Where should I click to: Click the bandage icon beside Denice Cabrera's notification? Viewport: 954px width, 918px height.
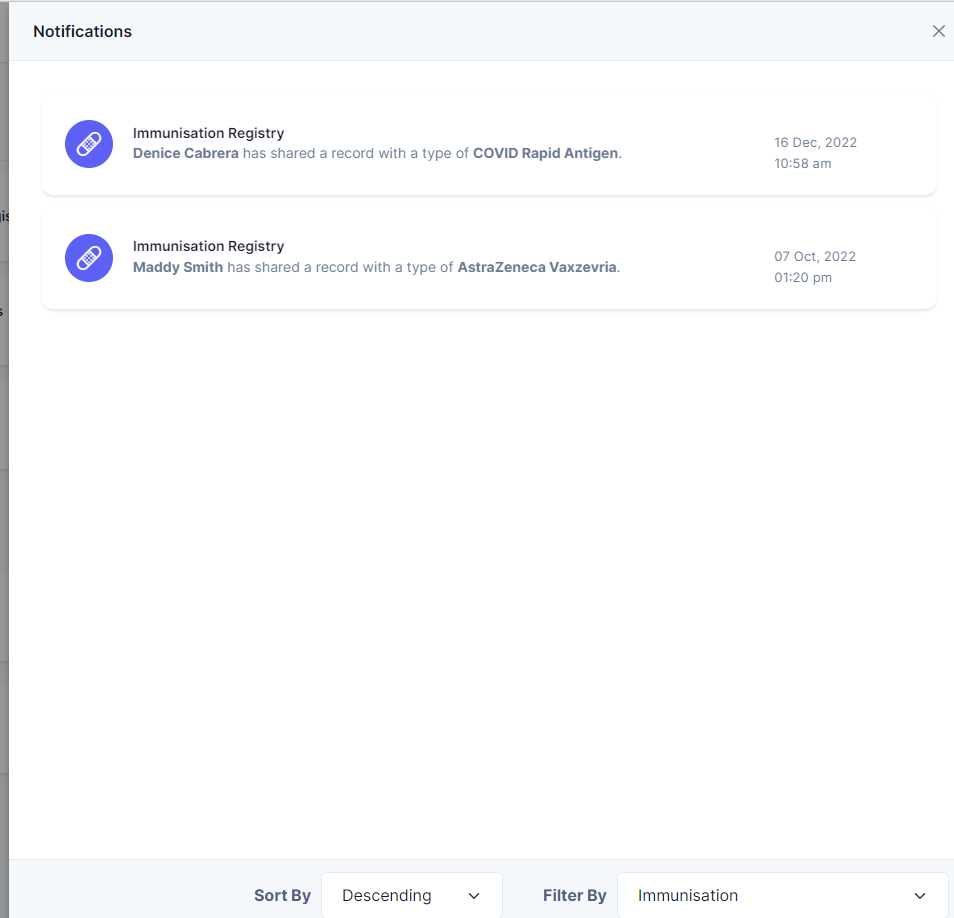(89, 144)
